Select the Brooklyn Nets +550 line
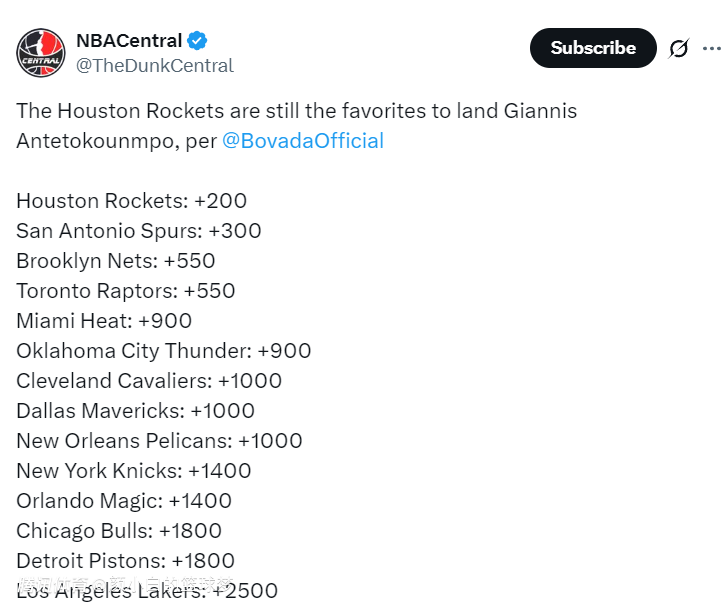The width and height of the screenshot is (724, 609). (116, 261)
